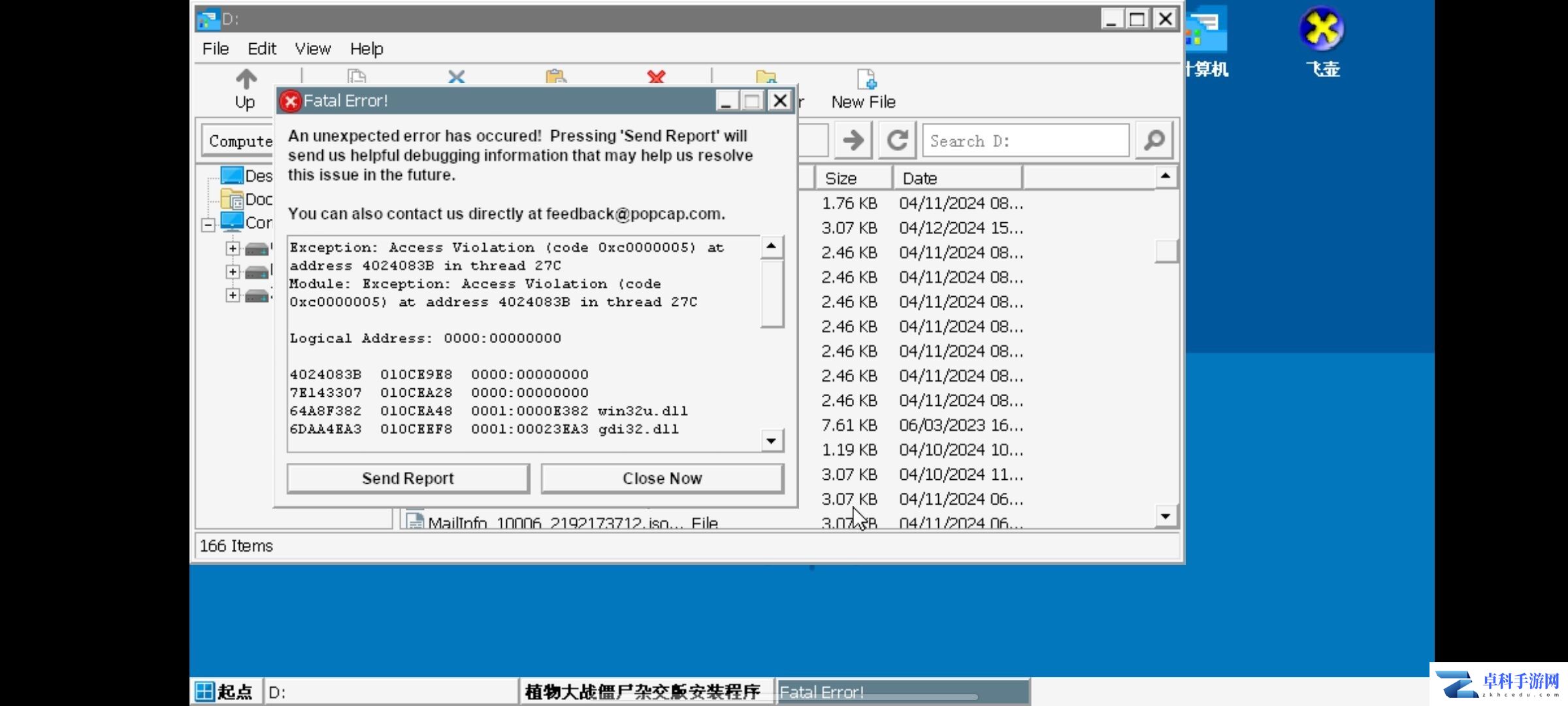Collapse the Computer node in tree

[x=208, y=225]
